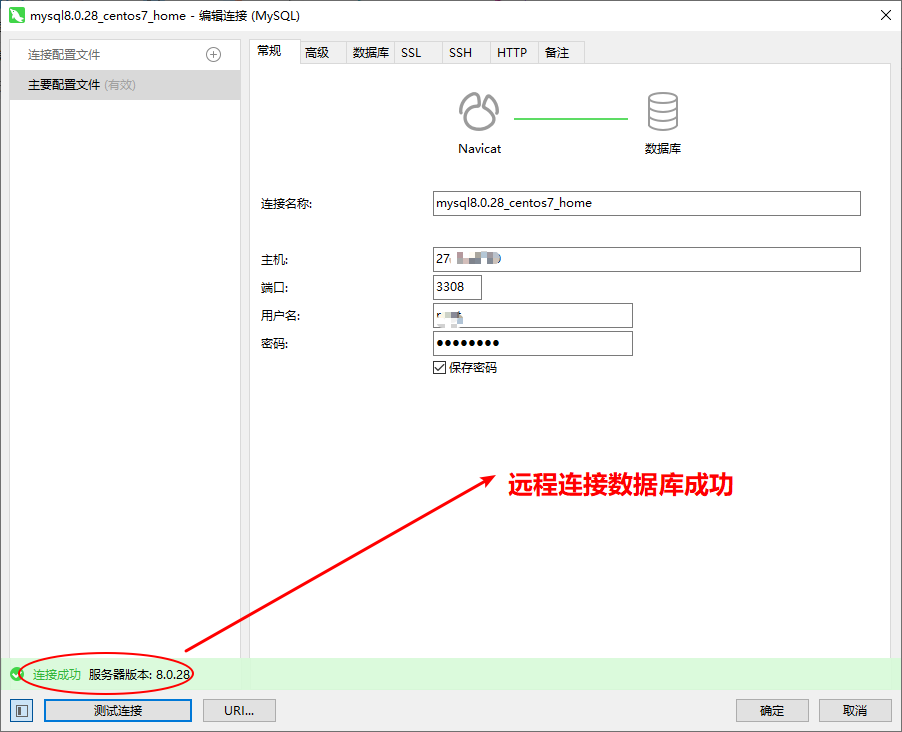Click the 连接成功 status text
This screenshot has width=902, height=732.
click(56, 674)
